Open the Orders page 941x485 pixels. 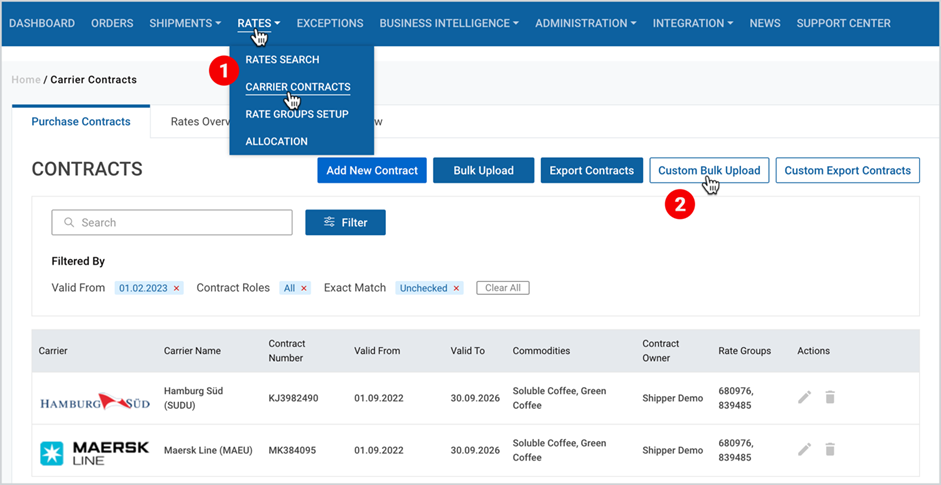pos(112,23)
